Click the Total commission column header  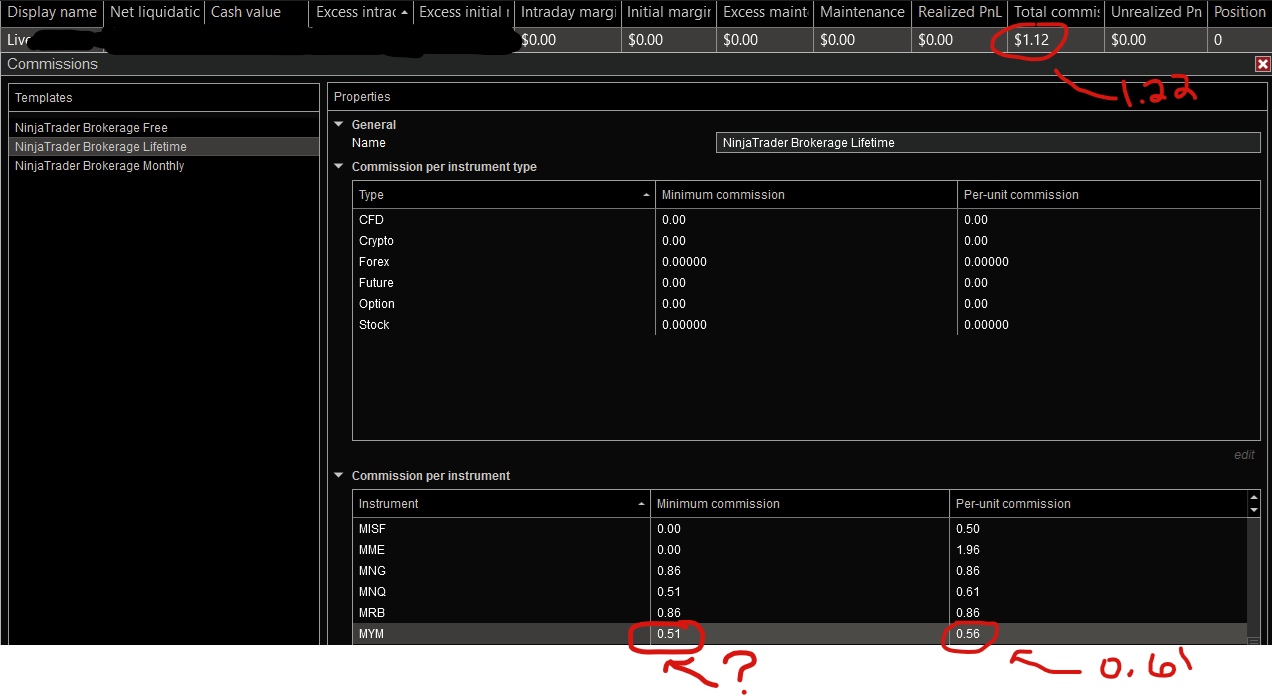1056,13
